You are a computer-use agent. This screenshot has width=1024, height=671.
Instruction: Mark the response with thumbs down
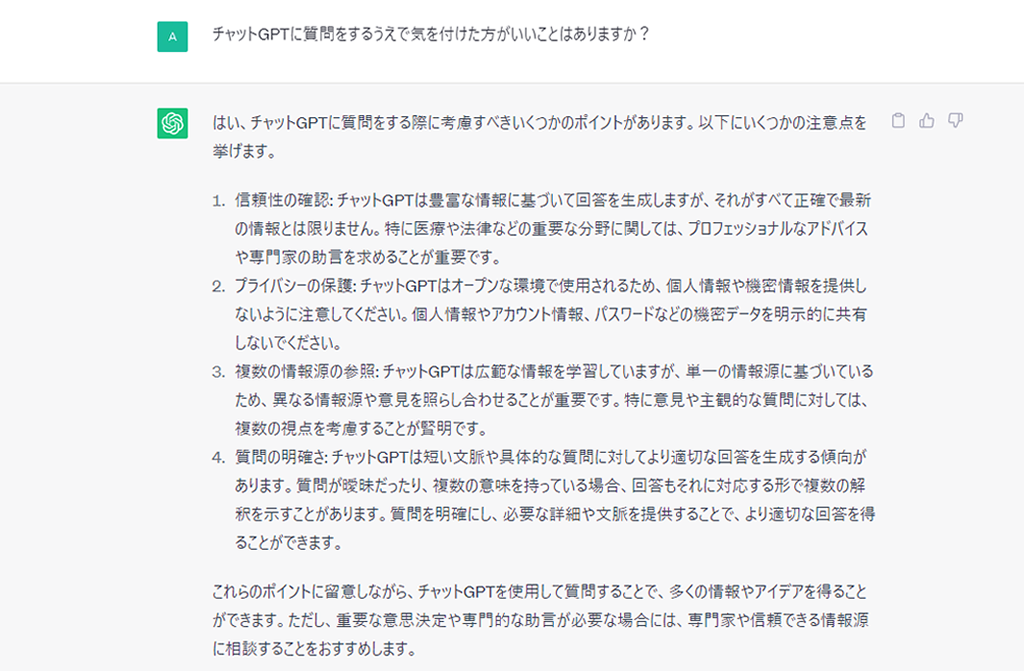(x=955, y=121)
